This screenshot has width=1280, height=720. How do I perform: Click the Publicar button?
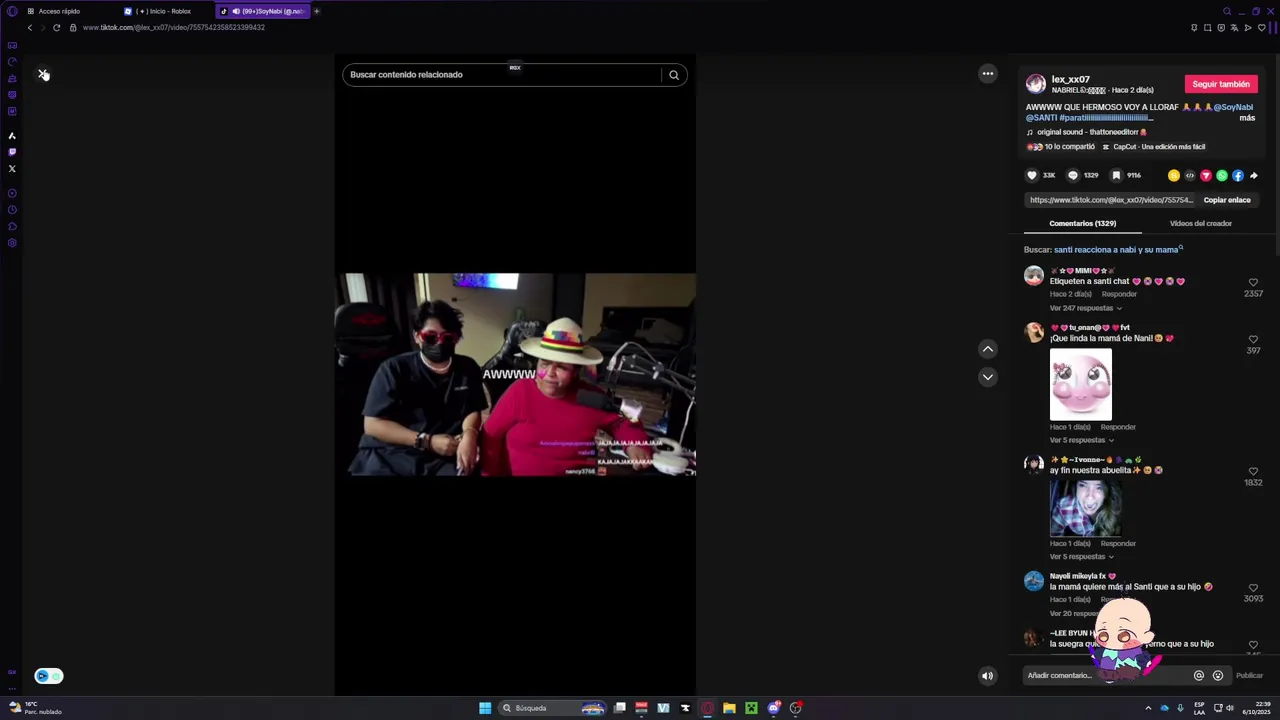[1249, 675]
